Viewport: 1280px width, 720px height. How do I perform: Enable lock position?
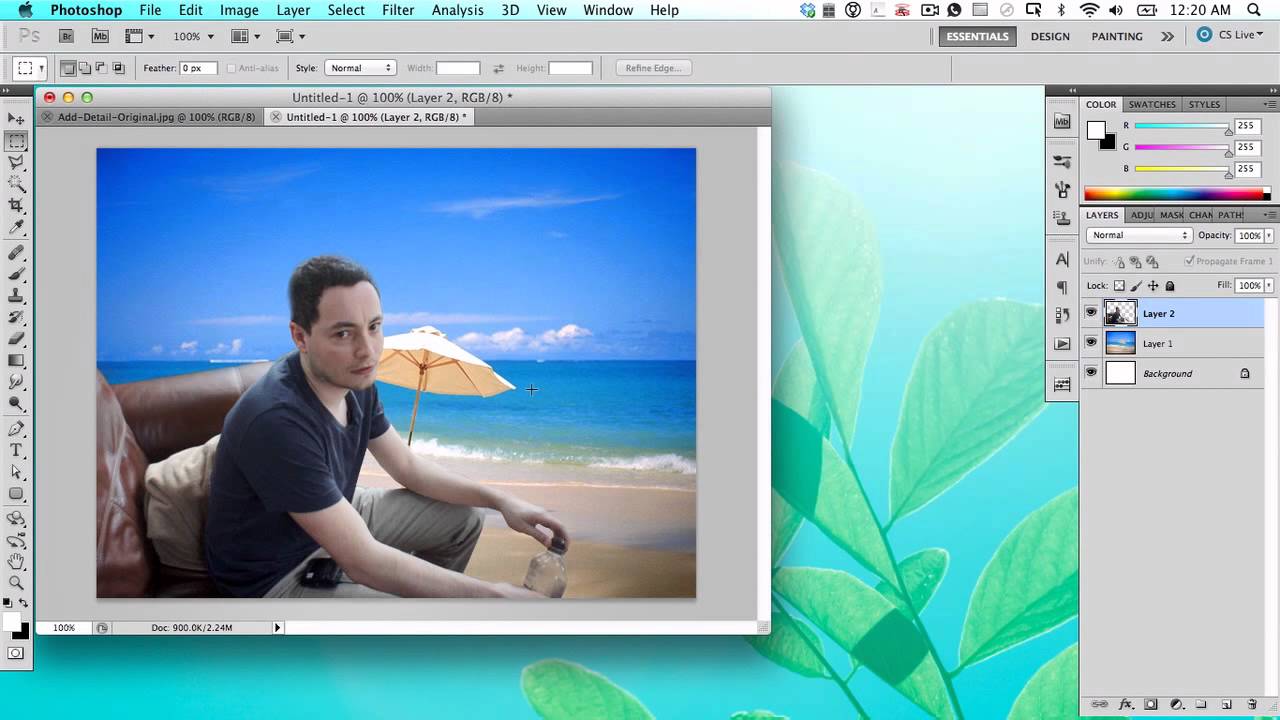pos(1153,286)
